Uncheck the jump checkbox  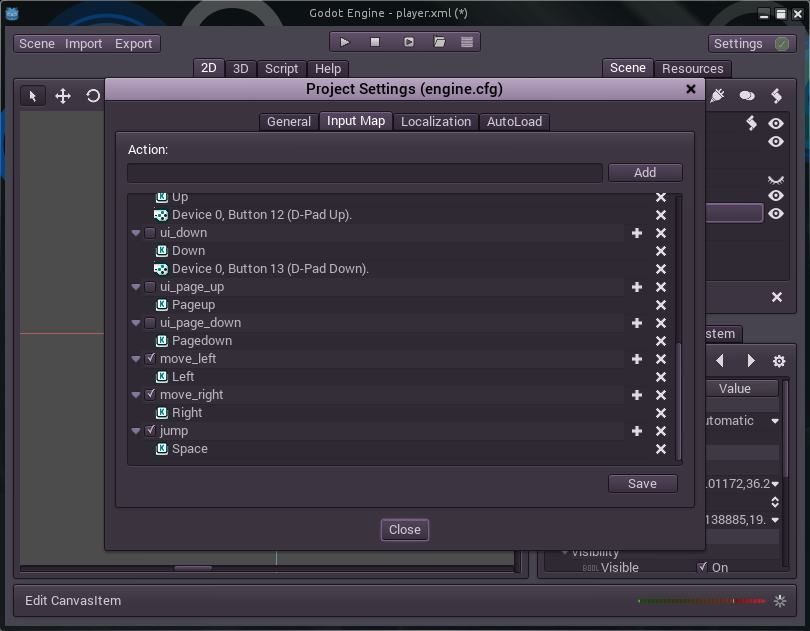[150, 430]
